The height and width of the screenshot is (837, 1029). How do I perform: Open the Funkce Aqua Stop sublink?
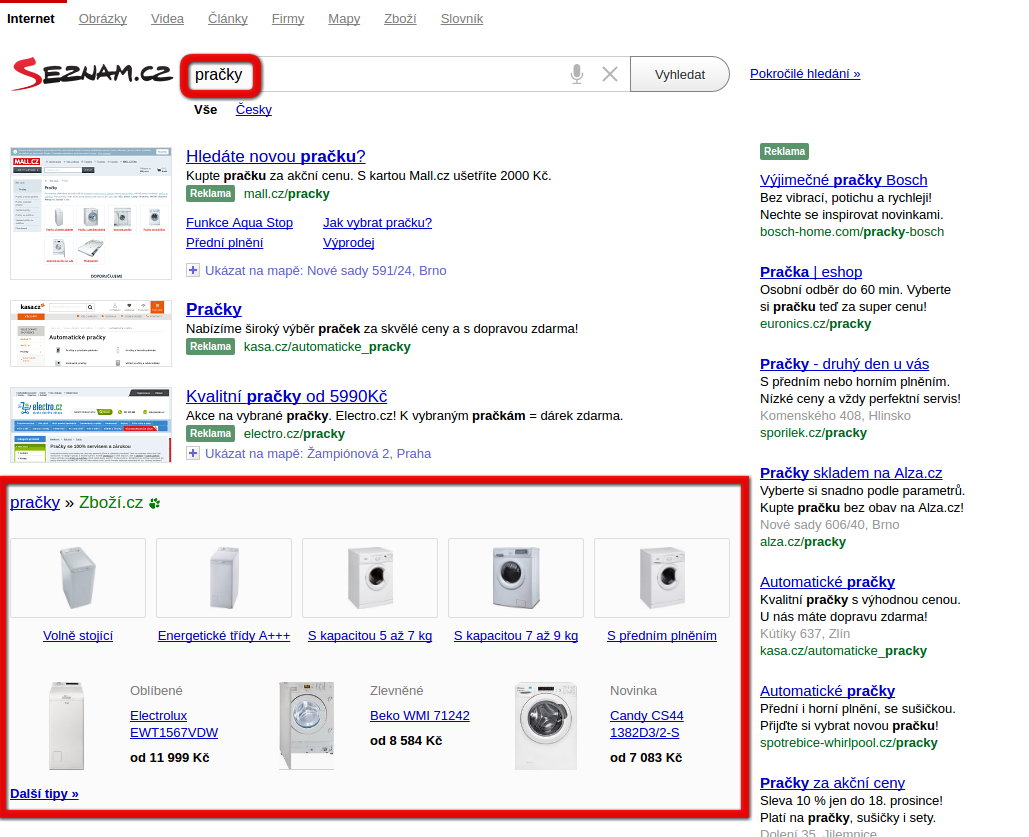(240, 223)
